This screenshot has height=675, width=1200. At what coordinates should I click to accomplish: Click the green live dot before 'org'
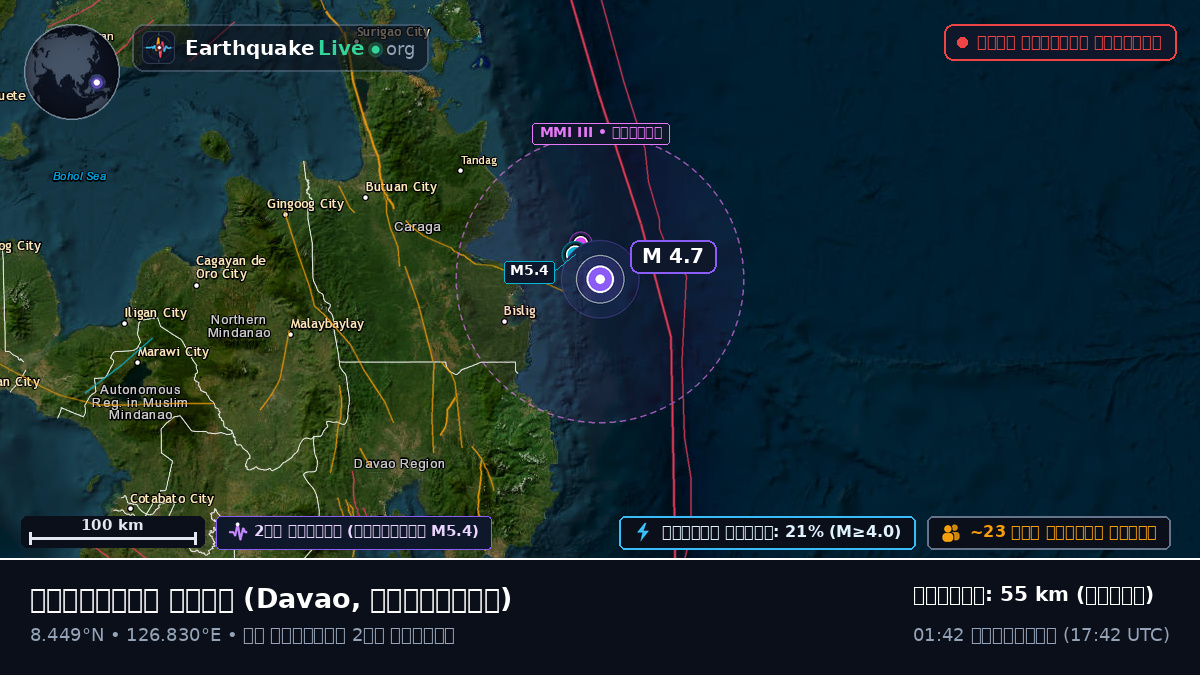click(x=375, y=49)
